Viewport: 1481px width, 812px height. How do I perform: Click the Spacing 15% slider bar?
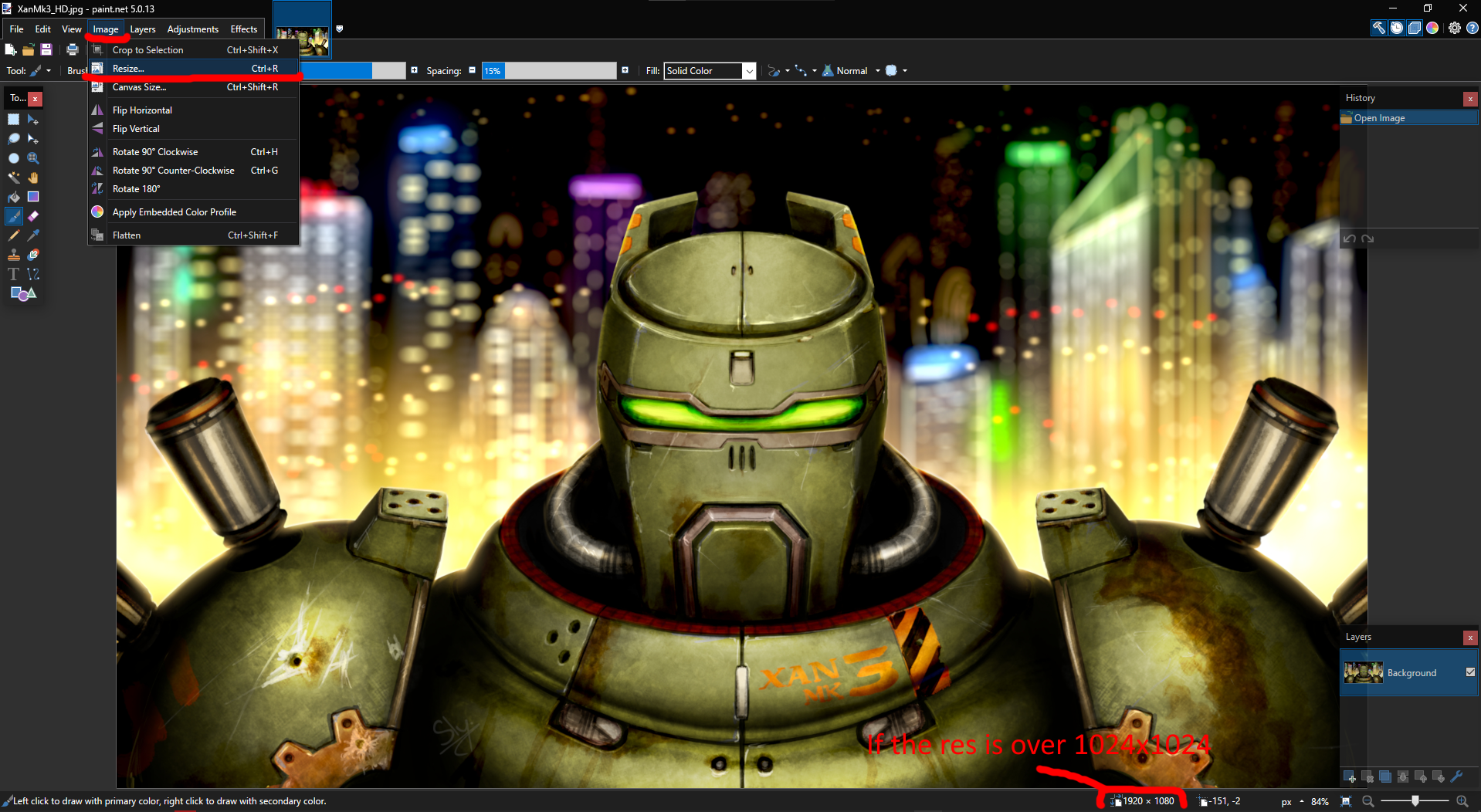[x=549, y=71]
